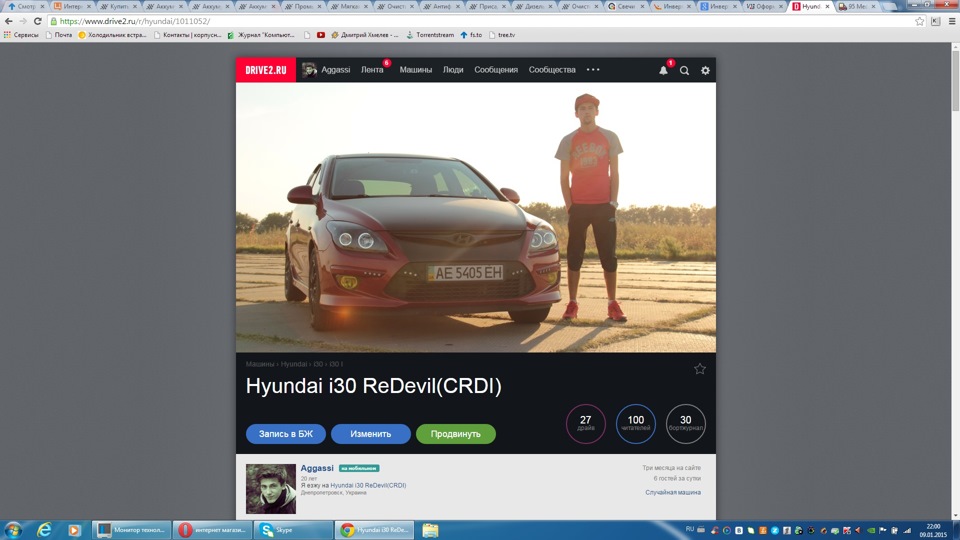
Task: Close the active Hyundai browser tab
Action: tap(827, 6)
